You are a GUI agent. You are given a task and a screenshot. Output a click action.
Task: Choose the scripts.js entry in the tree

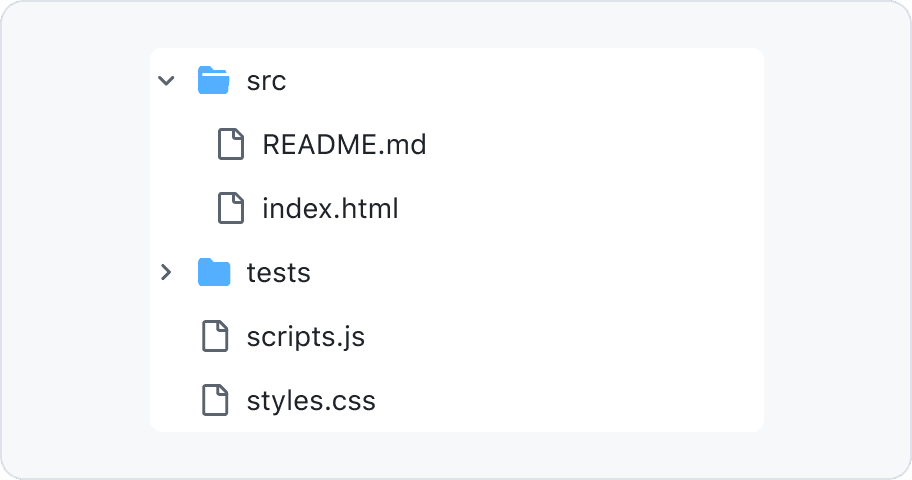tap(457, 336)
